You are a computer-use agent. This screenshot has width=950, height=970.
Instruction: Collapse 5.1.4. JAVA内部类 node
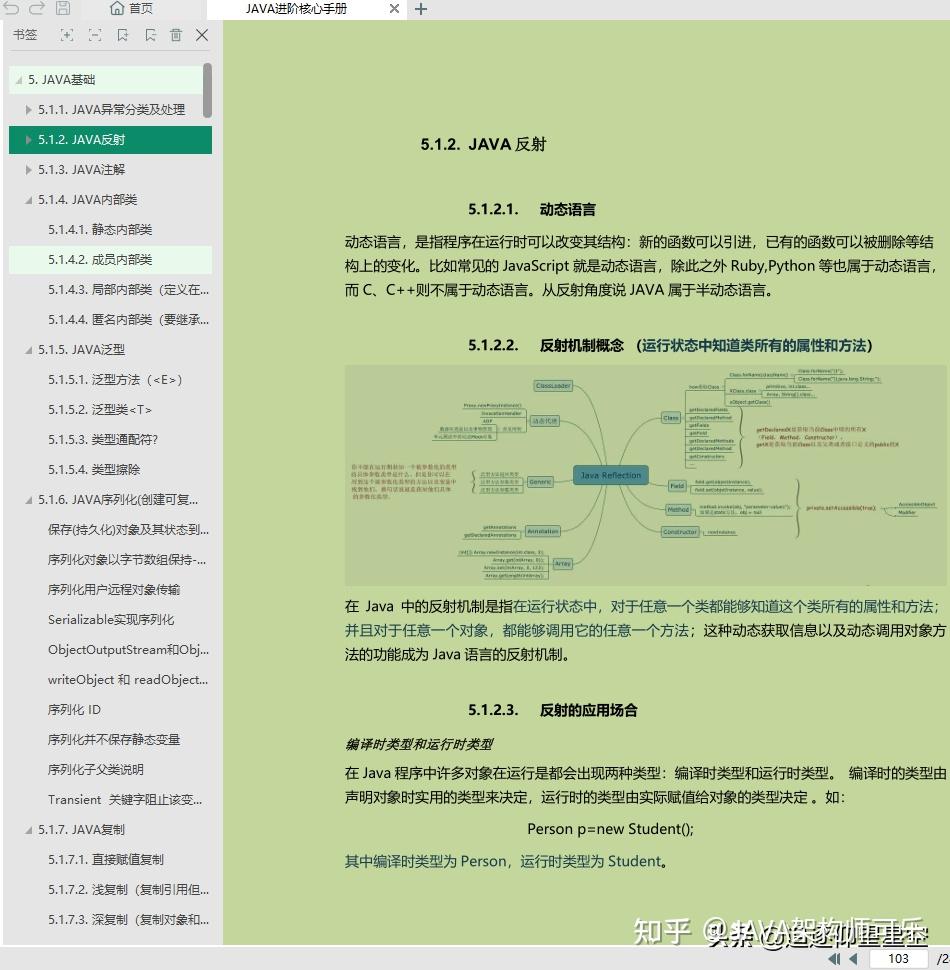[x=28, y=200]
